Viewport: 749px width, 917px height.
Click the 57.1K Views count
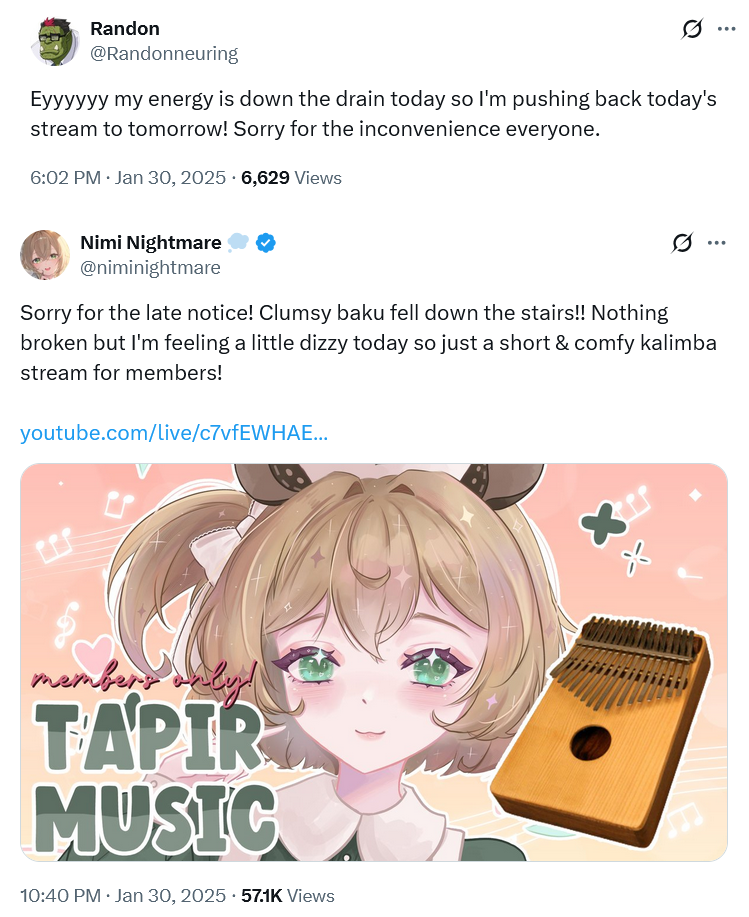[288, 895]
